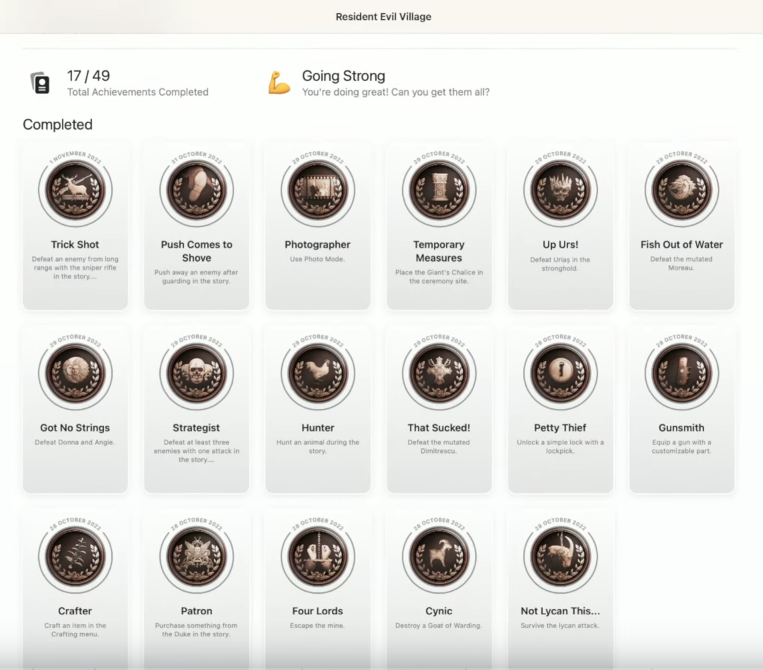The image size is (763, 670).
Task: Click Trick Shot's 1 November 2022 date
Action: pyautogui.click(x=75, y=157)
